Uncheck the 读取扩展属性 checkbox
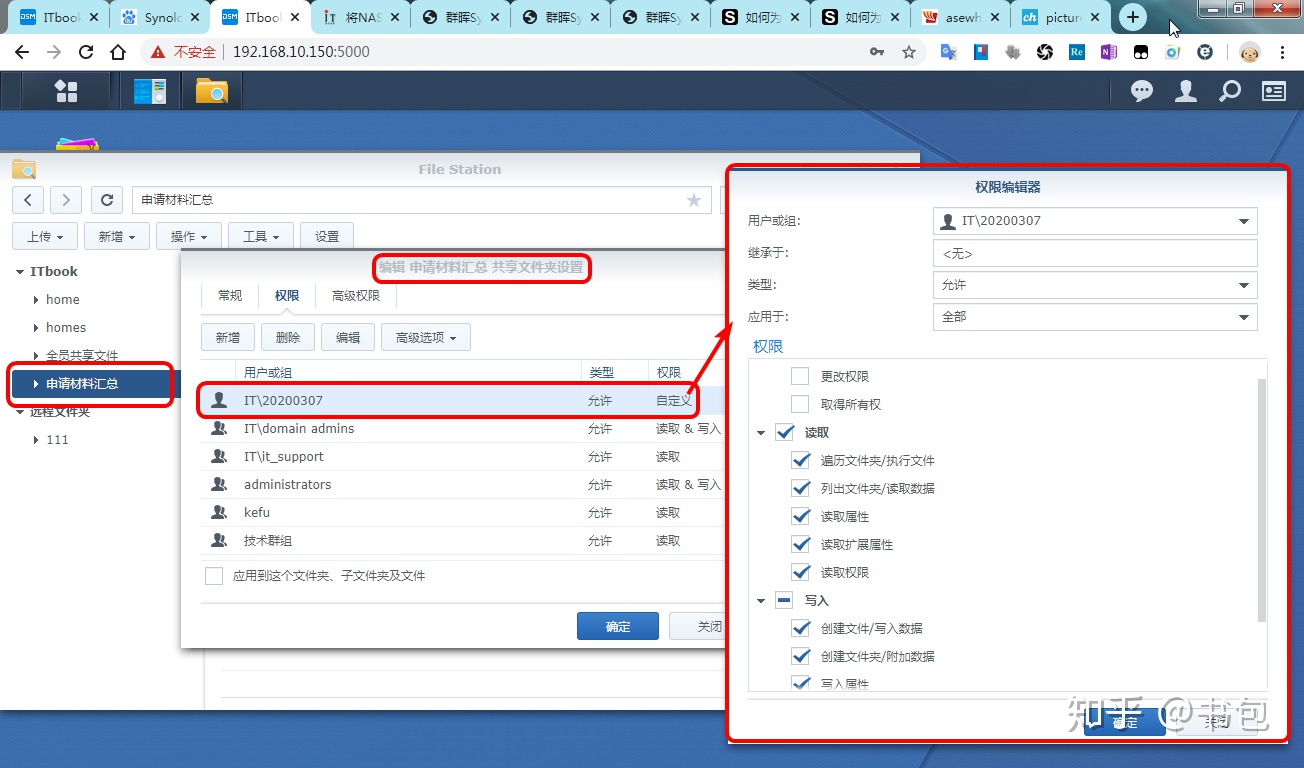1304x768 pixels. coord(800,544)
